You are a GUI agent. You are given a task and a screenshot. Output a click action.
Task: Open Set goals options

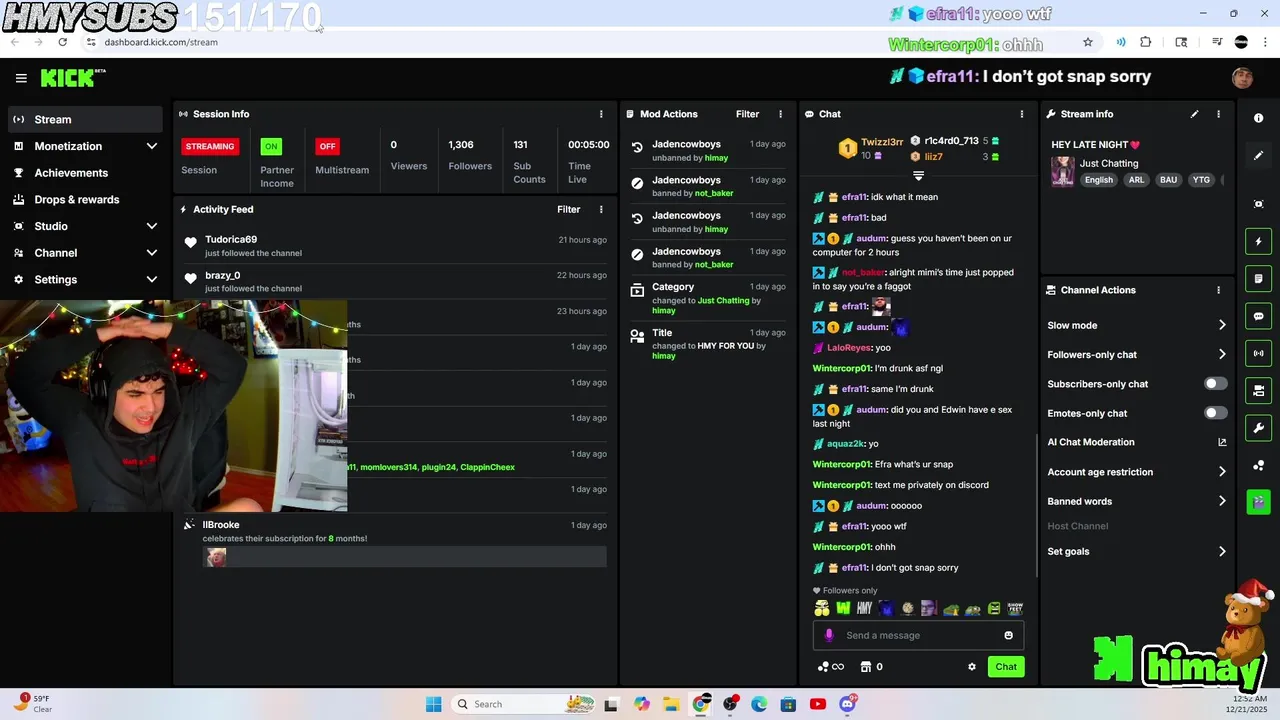(x=1136, y=551)
